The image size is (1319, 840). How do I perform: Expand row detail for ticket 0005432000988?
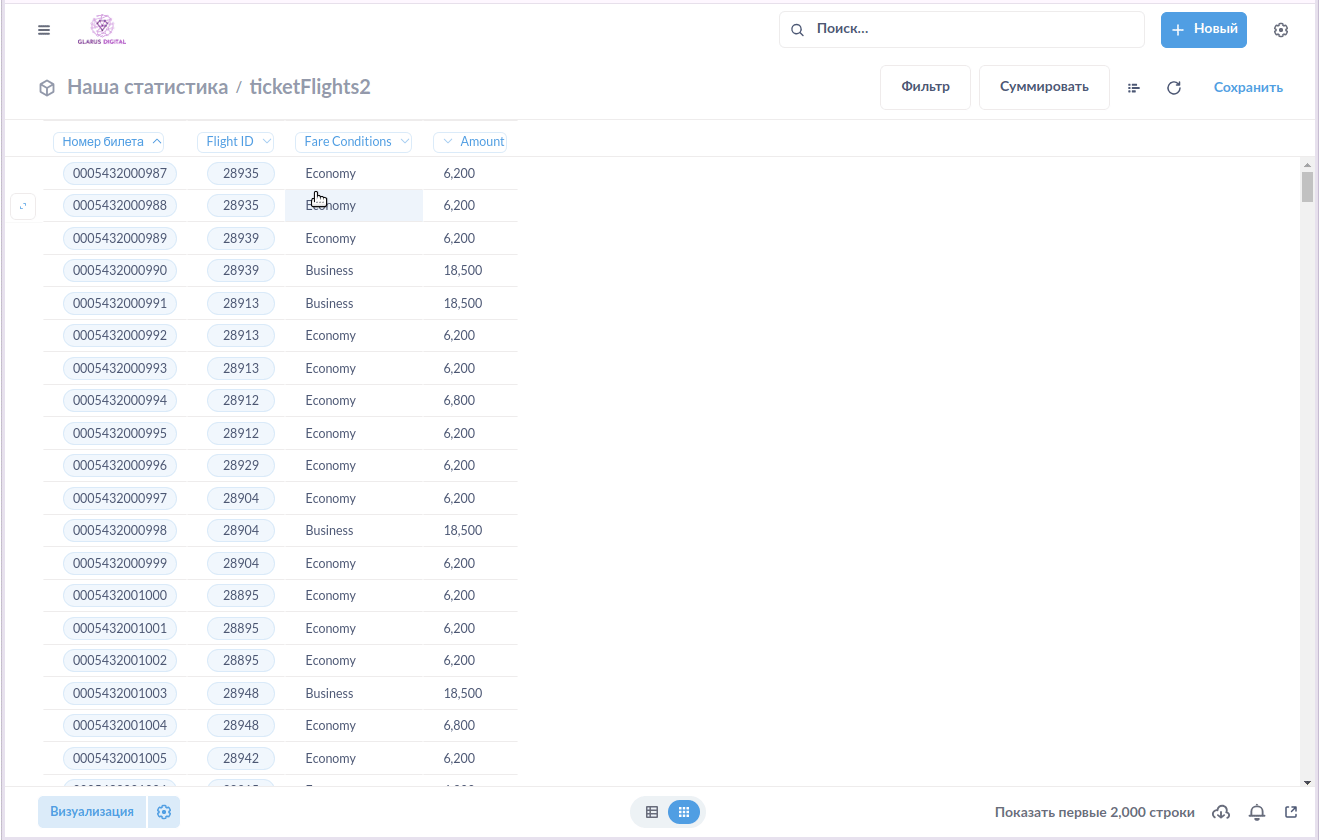click(23, 206)
